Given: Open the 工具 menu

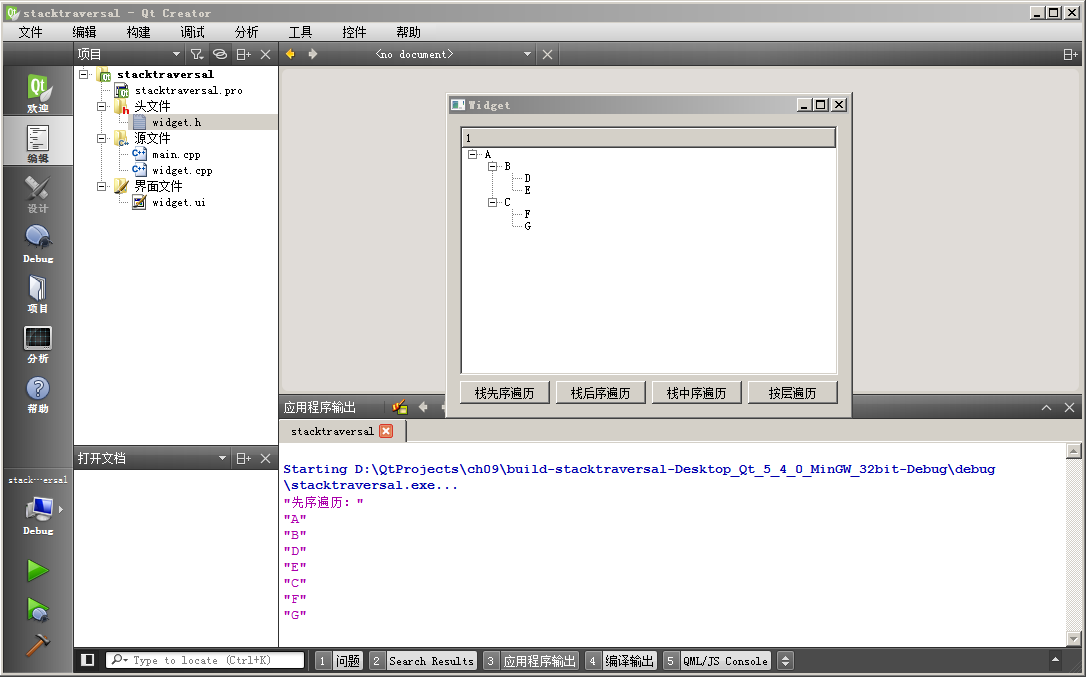Looking at the screenshot, I should coord(300,31).
